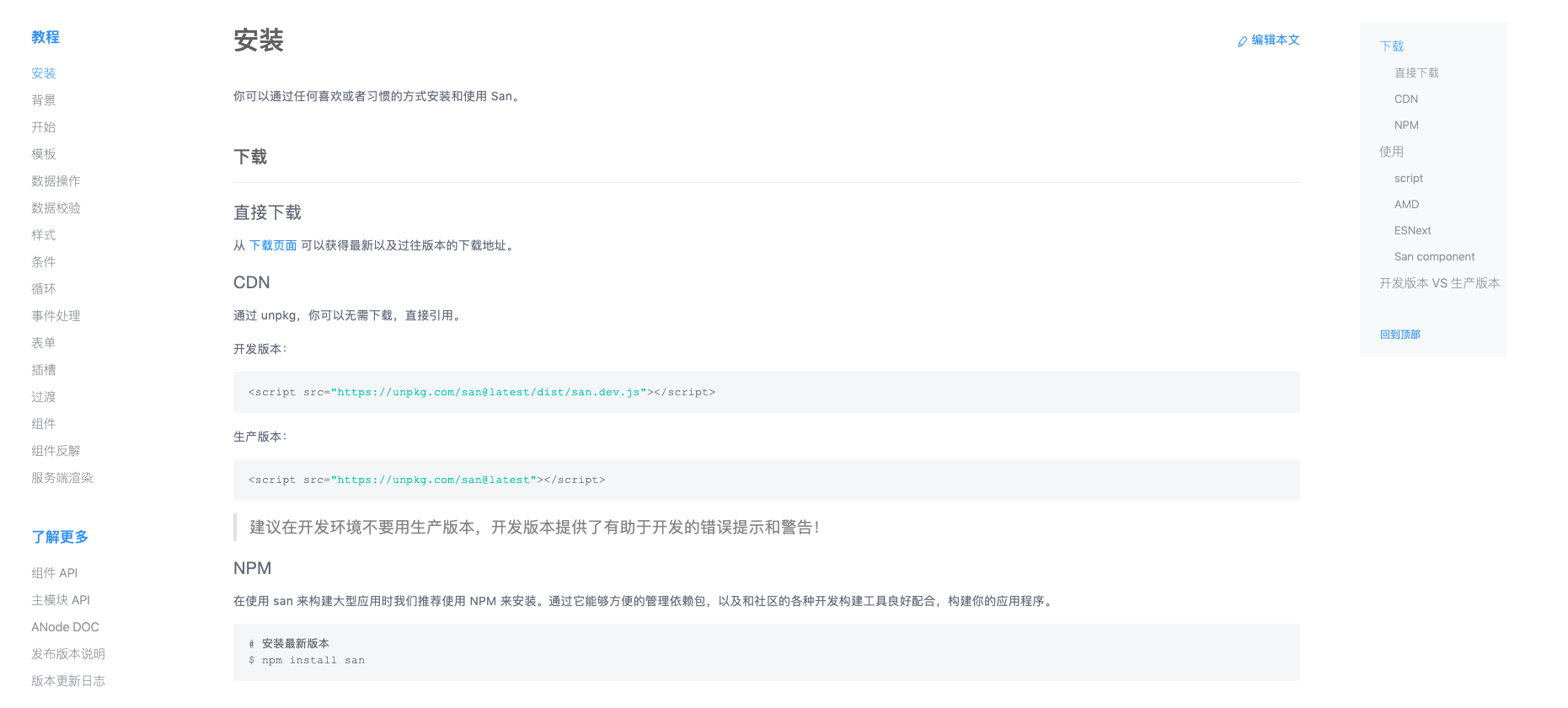
Task: Select 条件 in the tutorial list
Action: pos(44,262)
